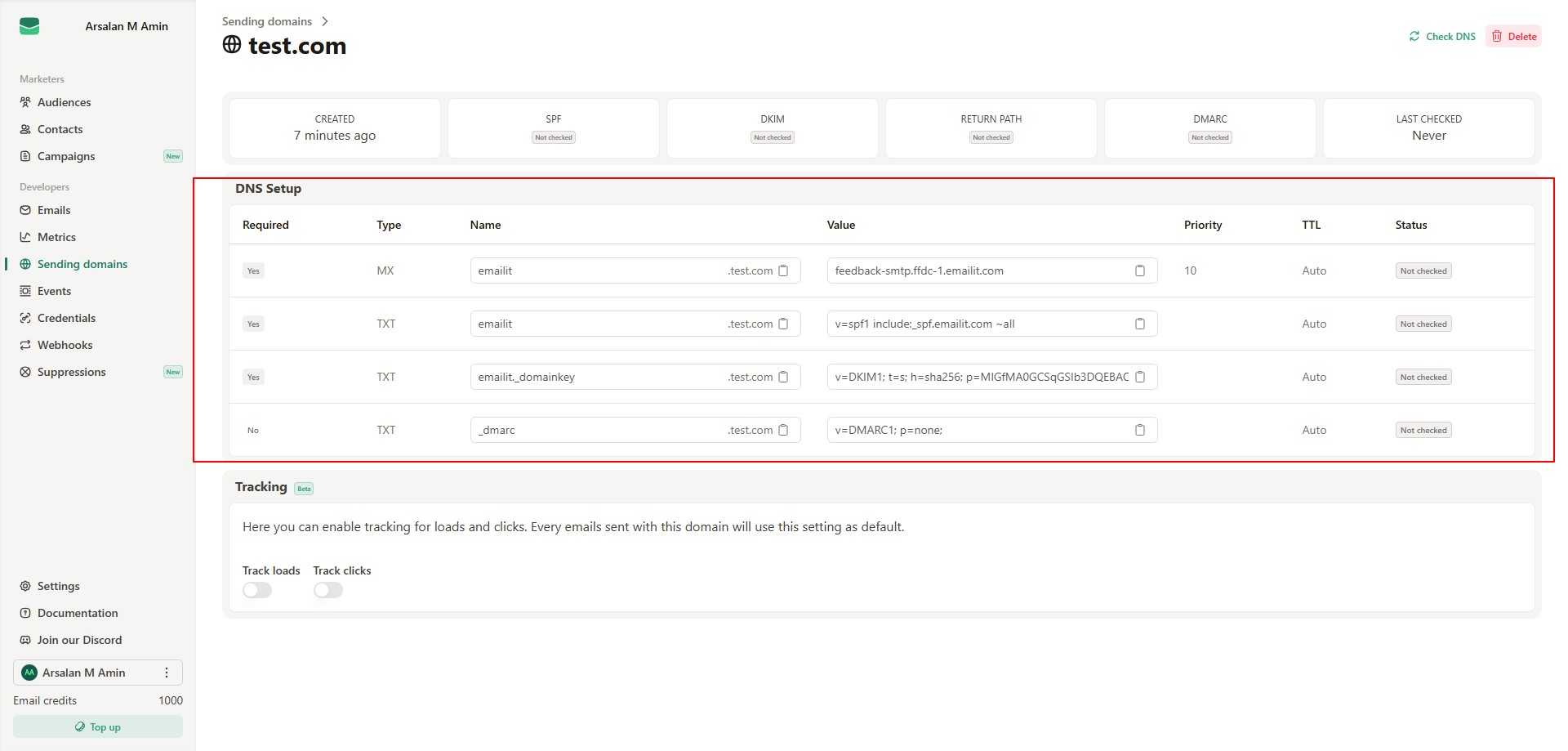
Task: Go to Campaigns in the sidebar
Action: coord(66,156)
